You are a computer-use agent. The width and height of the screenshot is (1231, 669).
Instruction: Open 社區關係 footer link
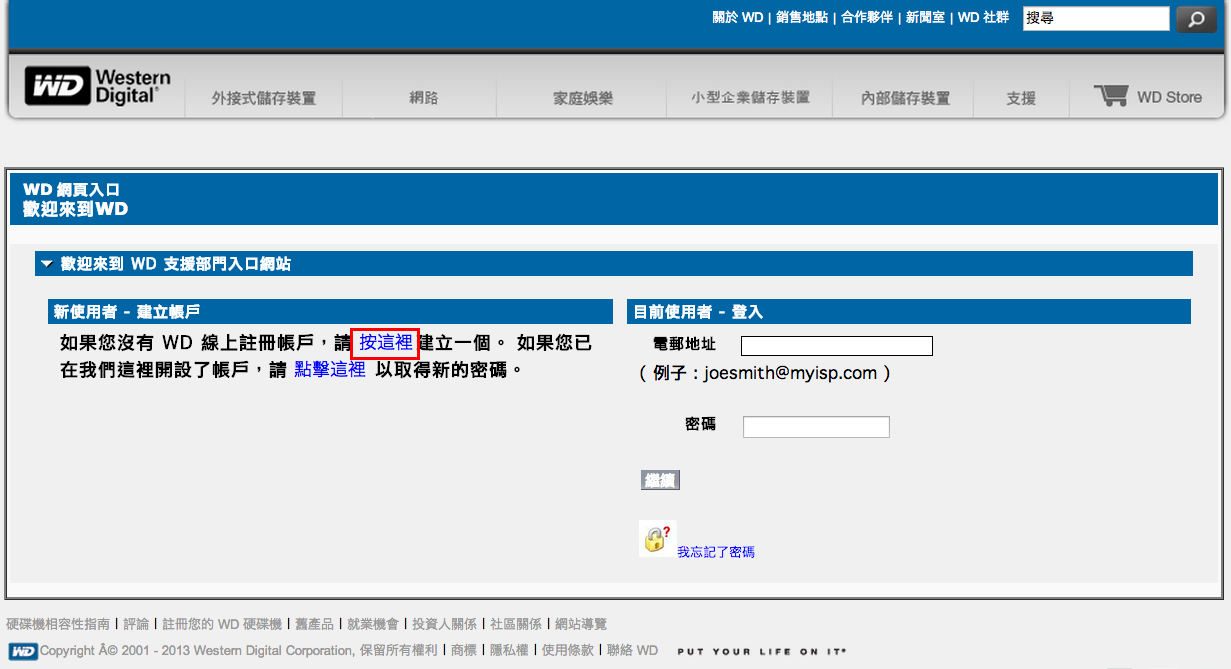tap(516, 624)
